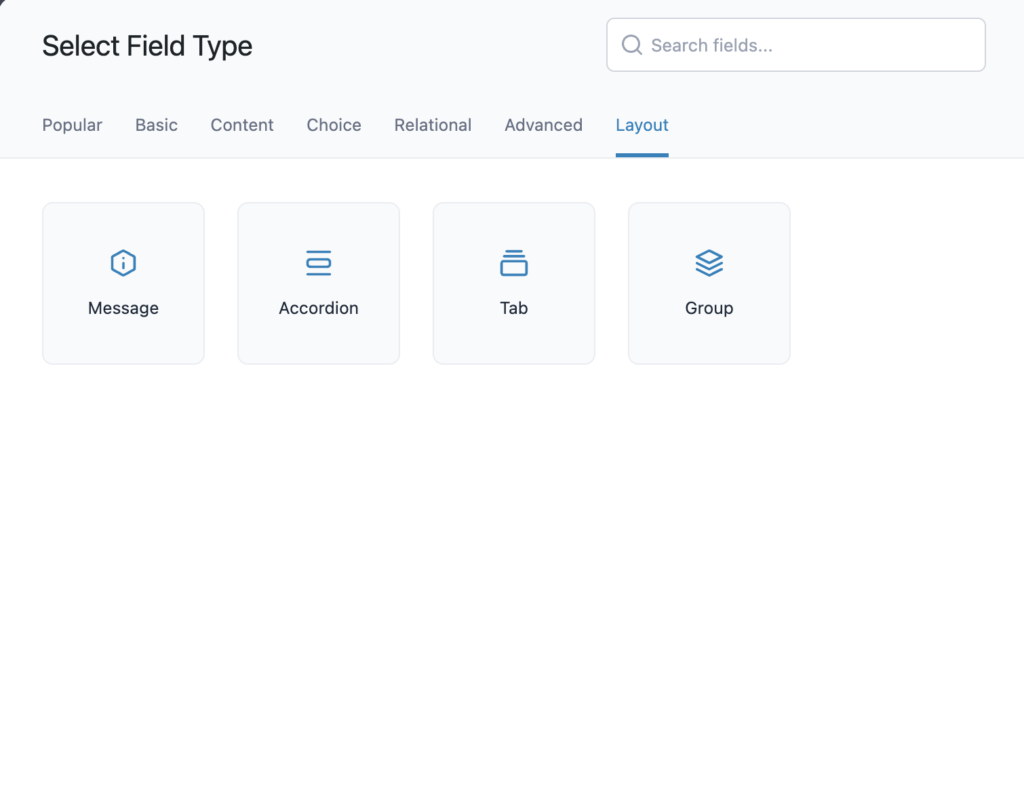Choose the Message label text
Viewport: 1024px width, 796px height.
pyautogui.click(x=123, y=308)
